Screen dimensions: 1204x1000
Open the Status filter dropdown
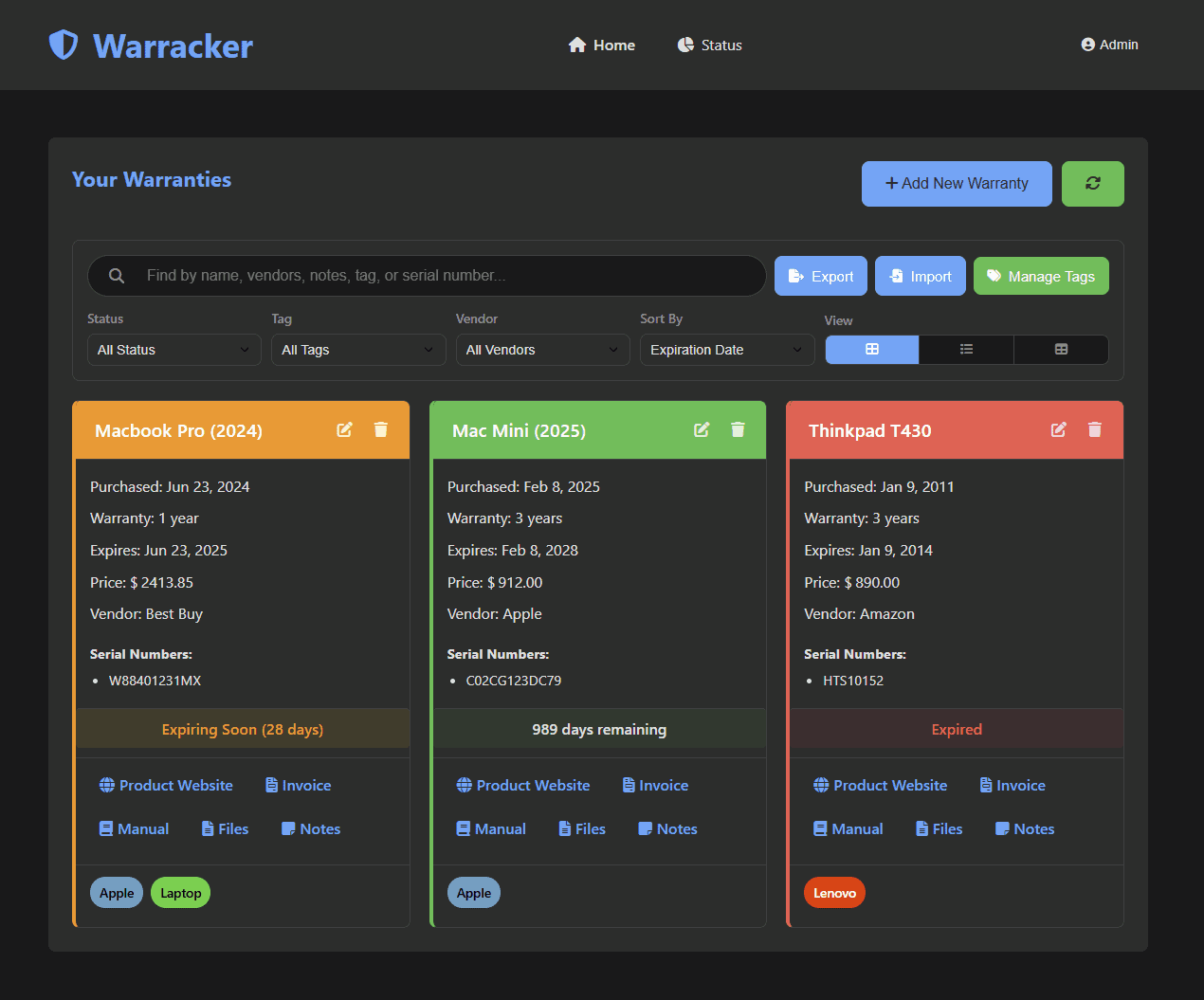(174, 350)
